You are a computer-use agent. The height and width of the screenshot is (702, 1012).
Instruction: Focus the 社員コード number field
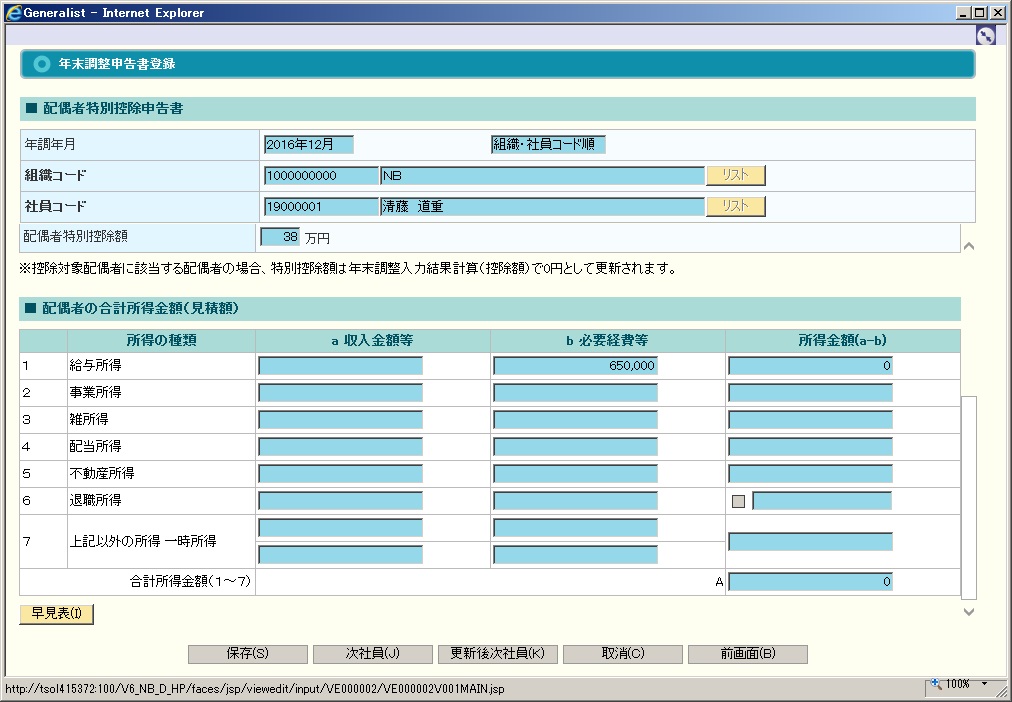pyautogui.click(x=321, y=207)
